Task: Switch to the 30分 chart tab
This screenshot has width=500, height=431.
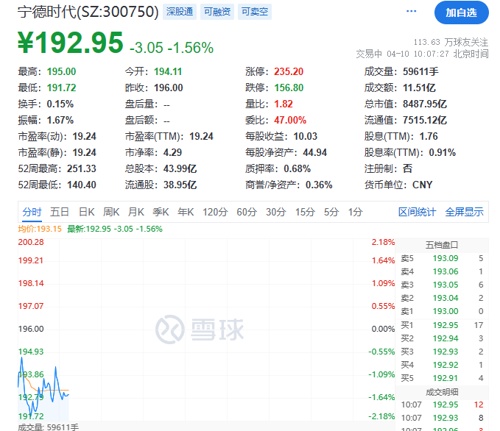Action: [276, 212]
